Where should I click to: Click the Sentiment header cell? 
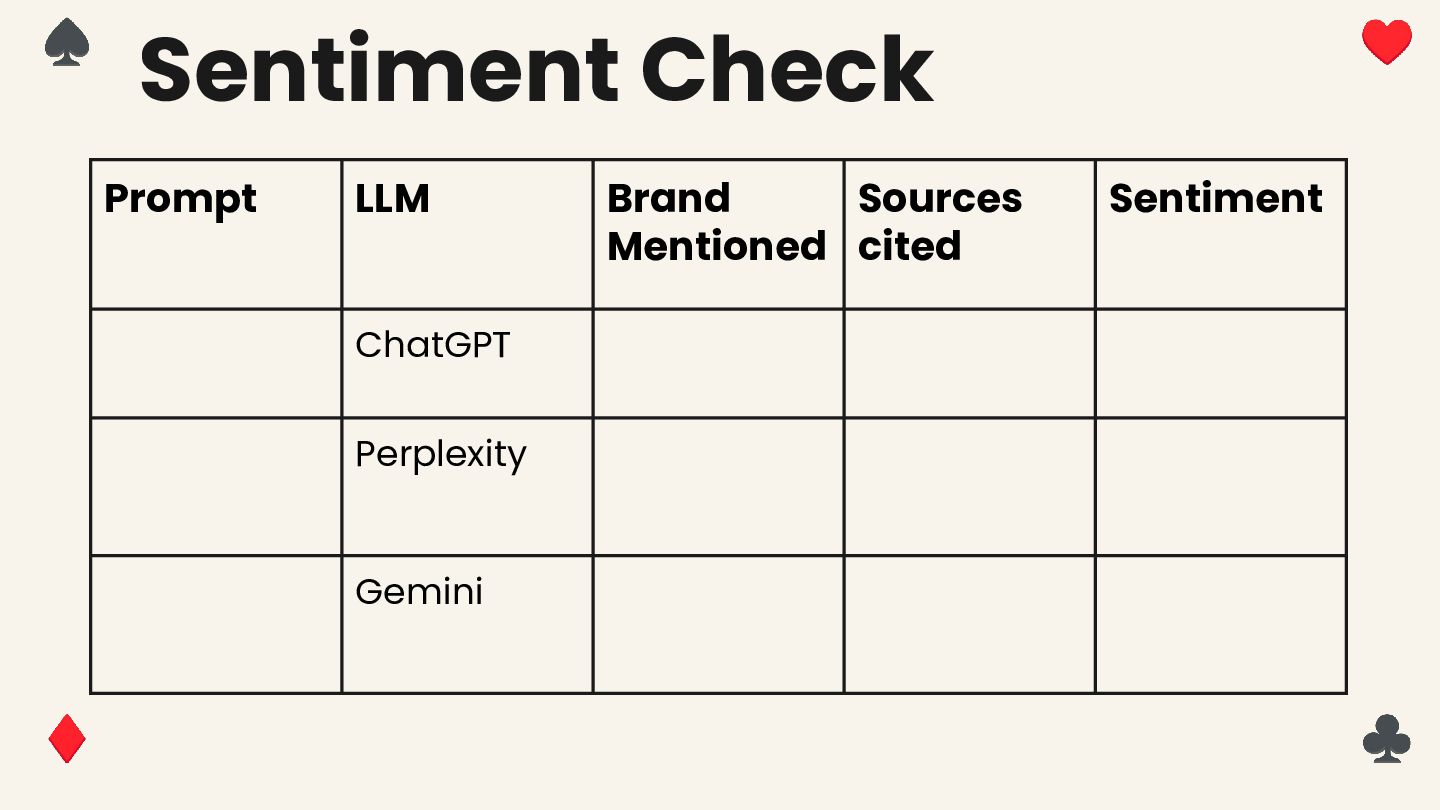(x=1220, y=234)
